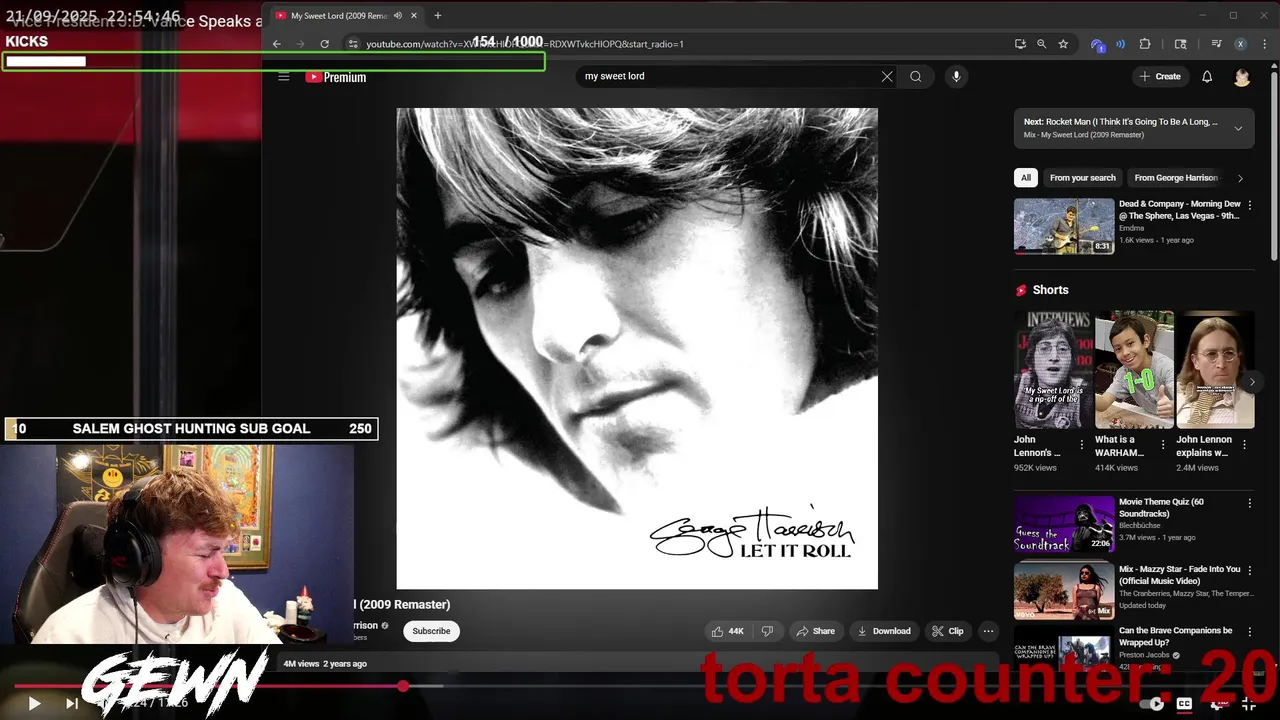The height and width of the screenshot is (720, 1280).
Task: Bookmark this page with the star
Action: click(1063, 44)
